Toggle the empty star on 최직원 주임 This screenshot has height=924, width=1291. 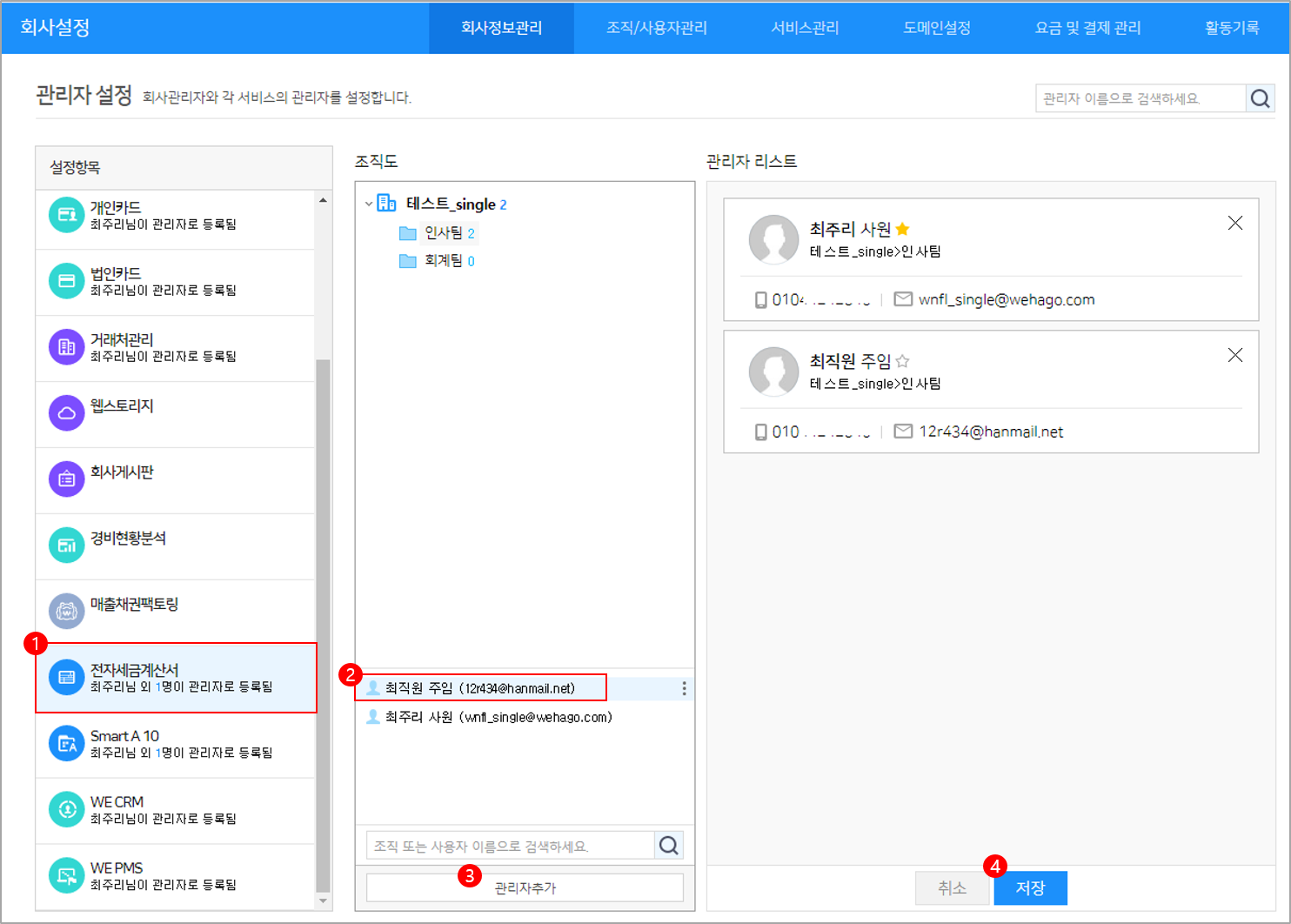coord(902,361)
